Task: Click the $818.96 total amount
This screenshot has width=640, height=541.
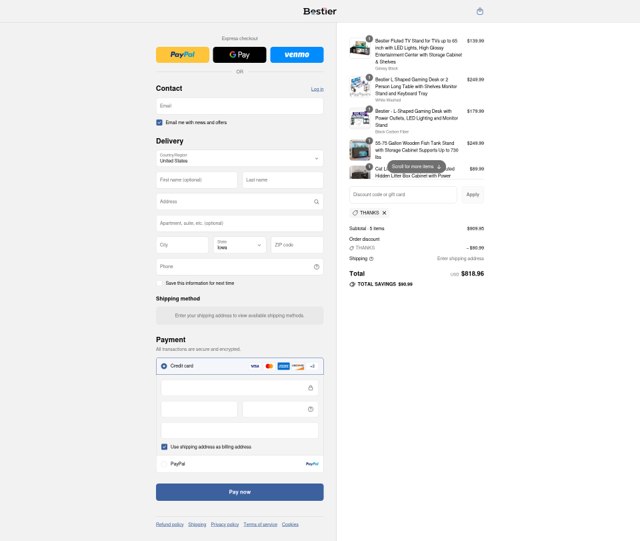Action: tap(472, 274)
